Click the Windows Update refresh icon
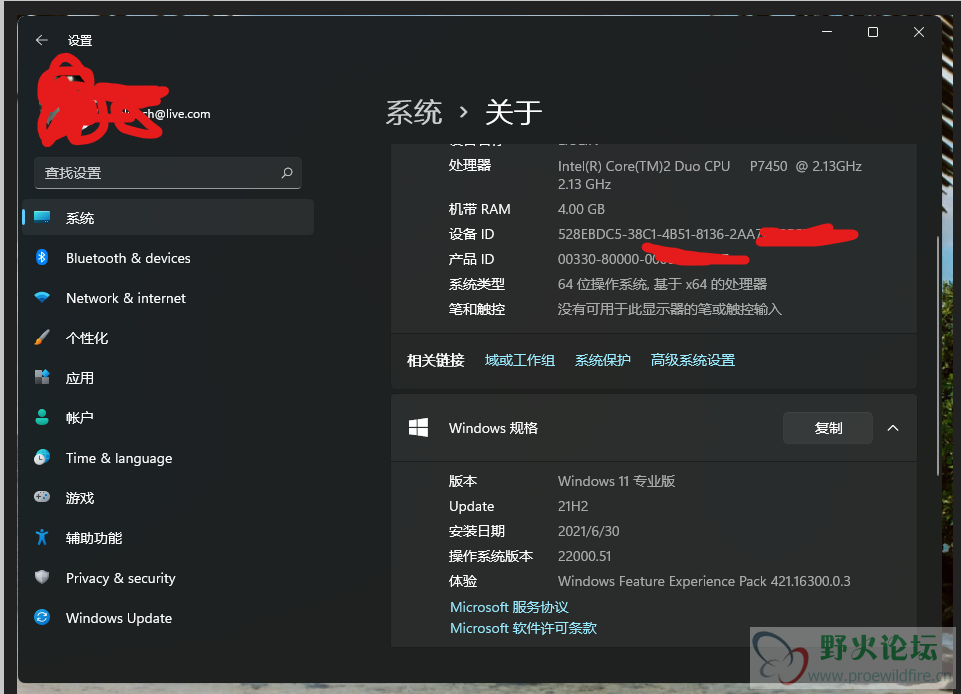 pos(42,617)
